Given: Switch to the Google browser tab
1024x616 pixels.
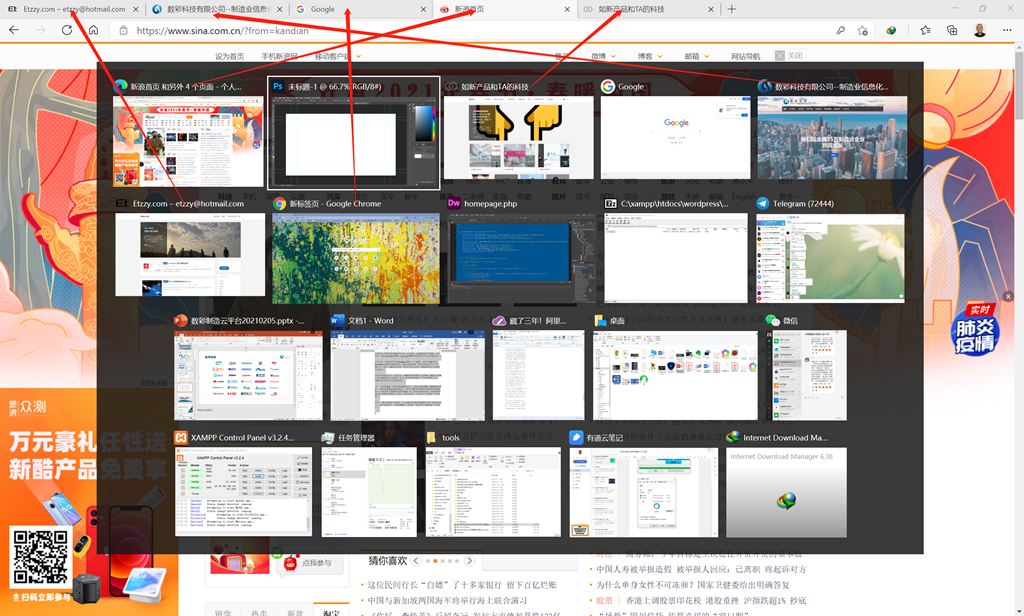Looking at the screenshot, I should tap(360, 9).
